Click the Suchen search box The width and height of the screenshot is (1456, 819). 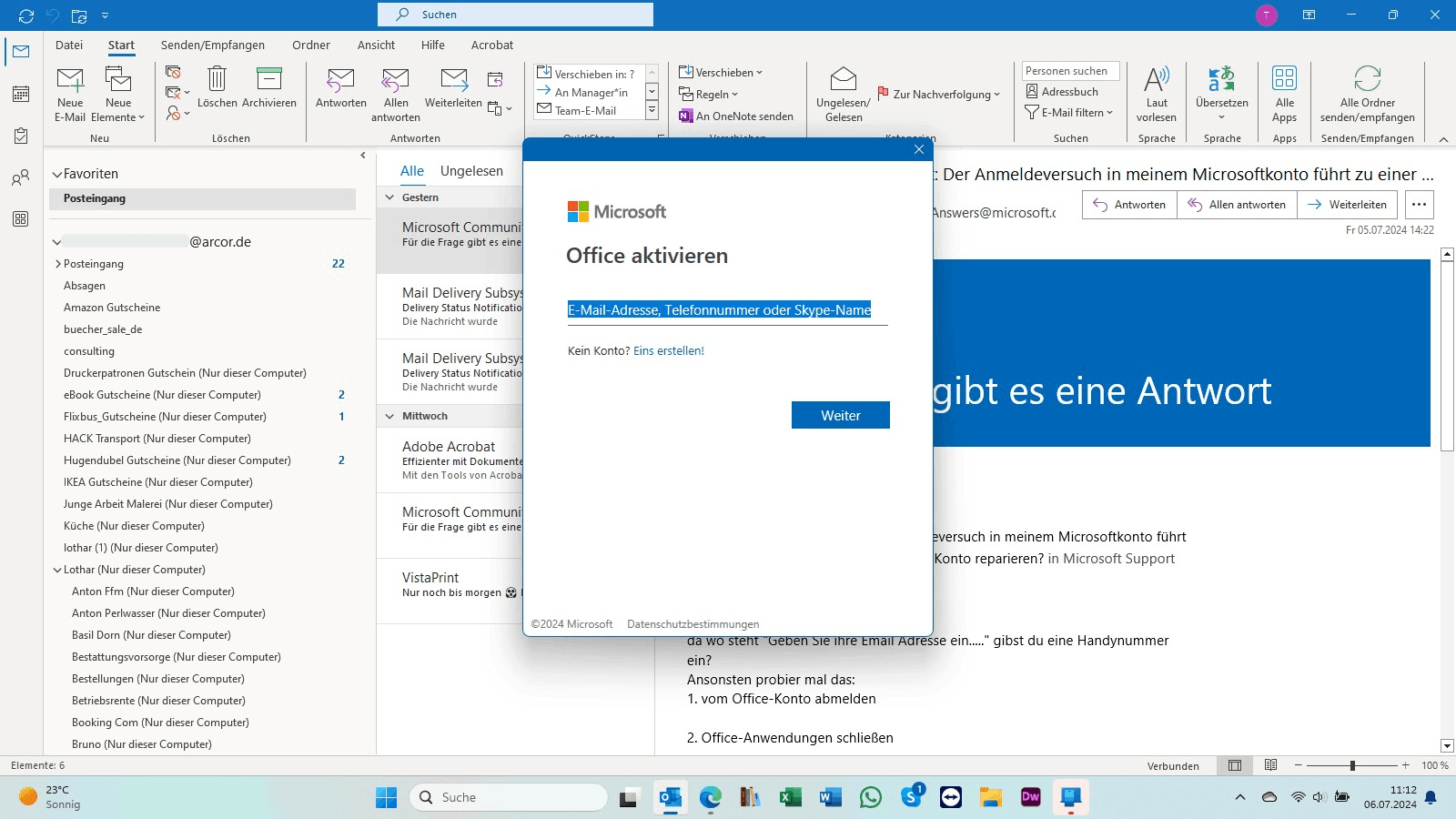pos(515,15)
